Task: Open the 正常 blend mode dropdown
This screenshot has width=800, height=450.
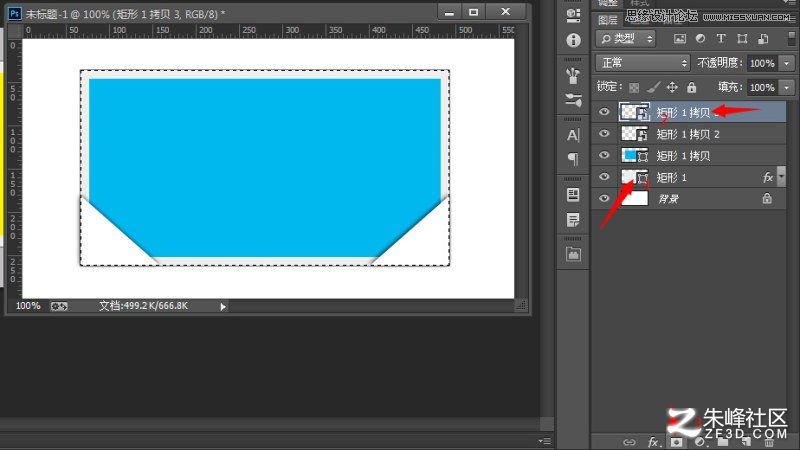Action: [642, 63]
